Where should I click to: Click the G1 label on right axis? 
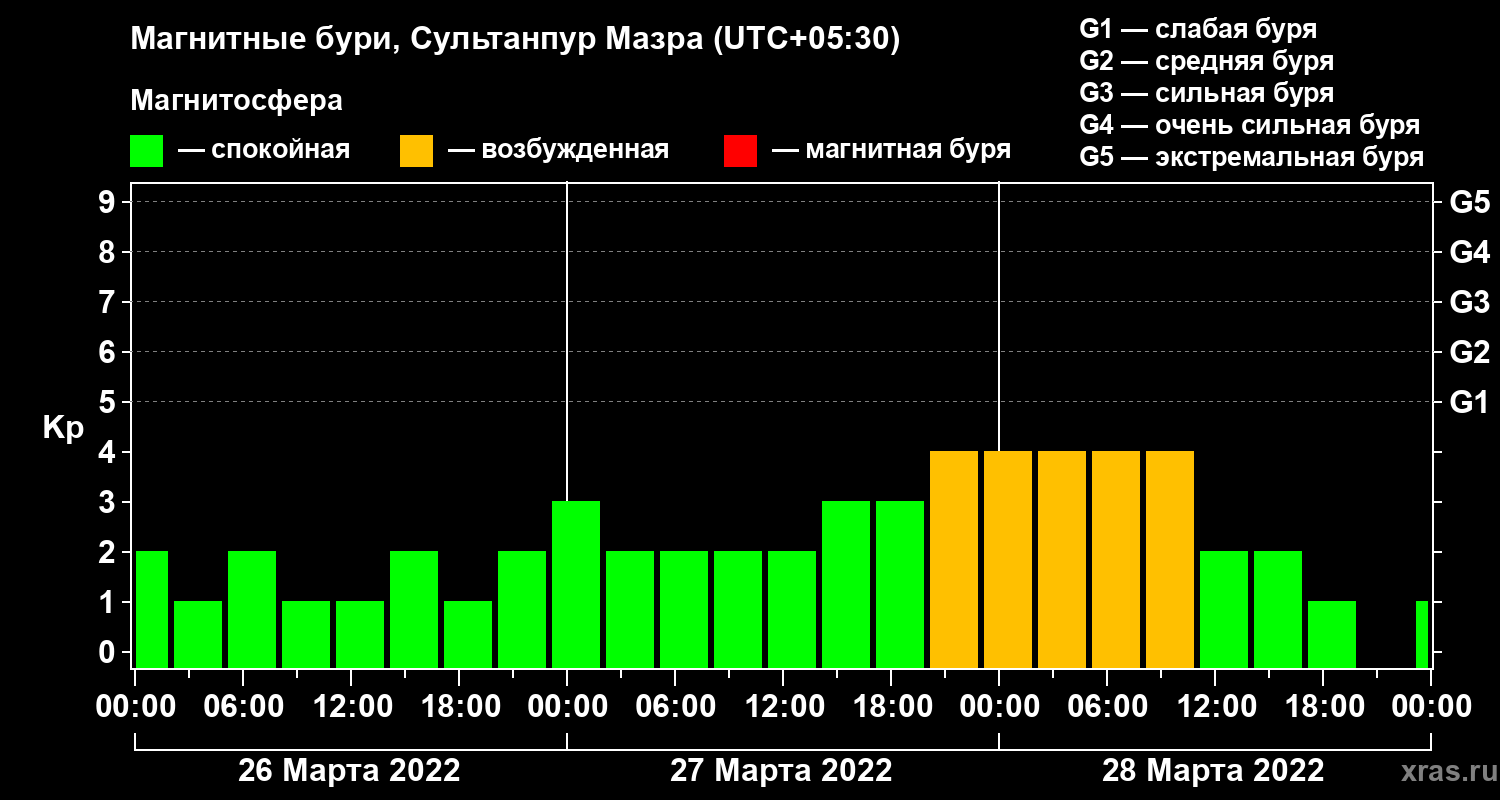(1469, 403)
